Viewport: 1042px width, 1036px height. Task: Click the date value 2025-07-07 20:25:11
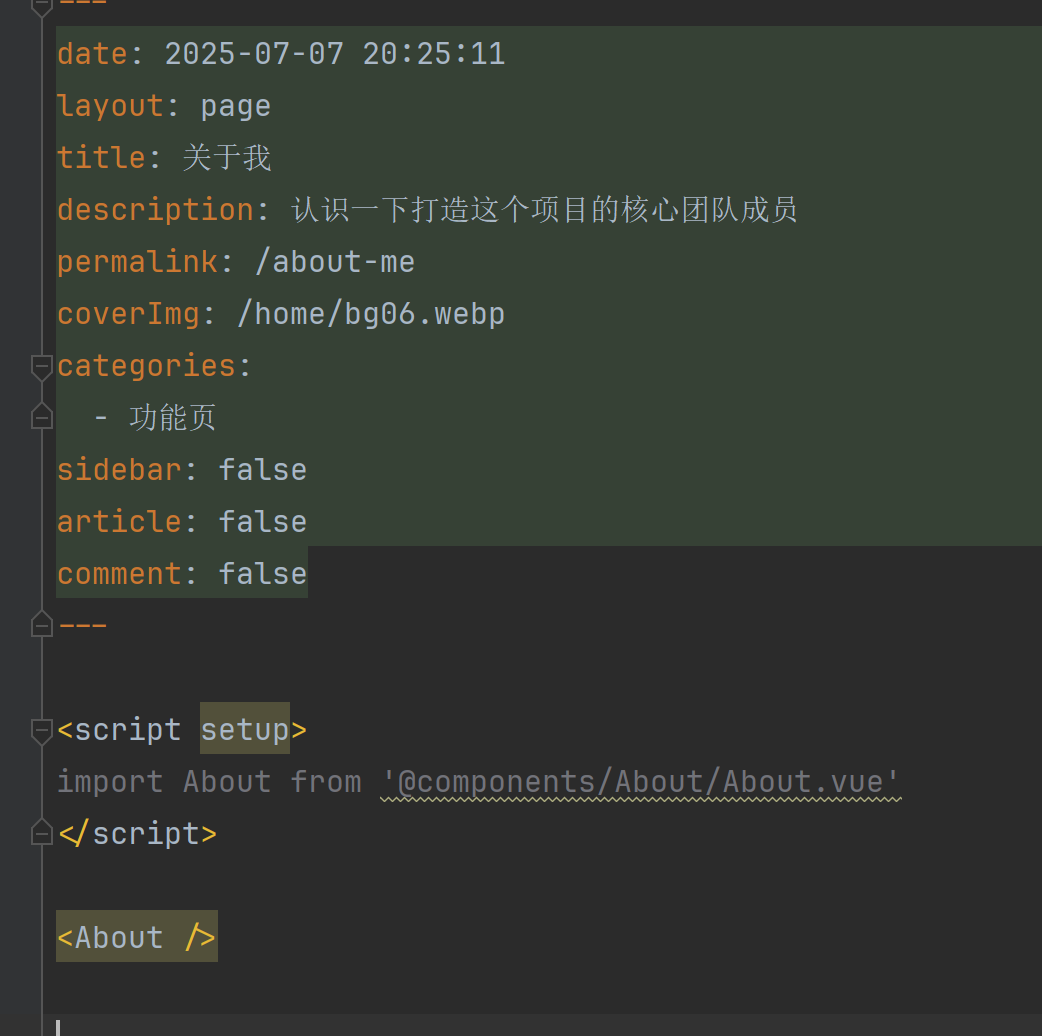click(x=335, y=53)
